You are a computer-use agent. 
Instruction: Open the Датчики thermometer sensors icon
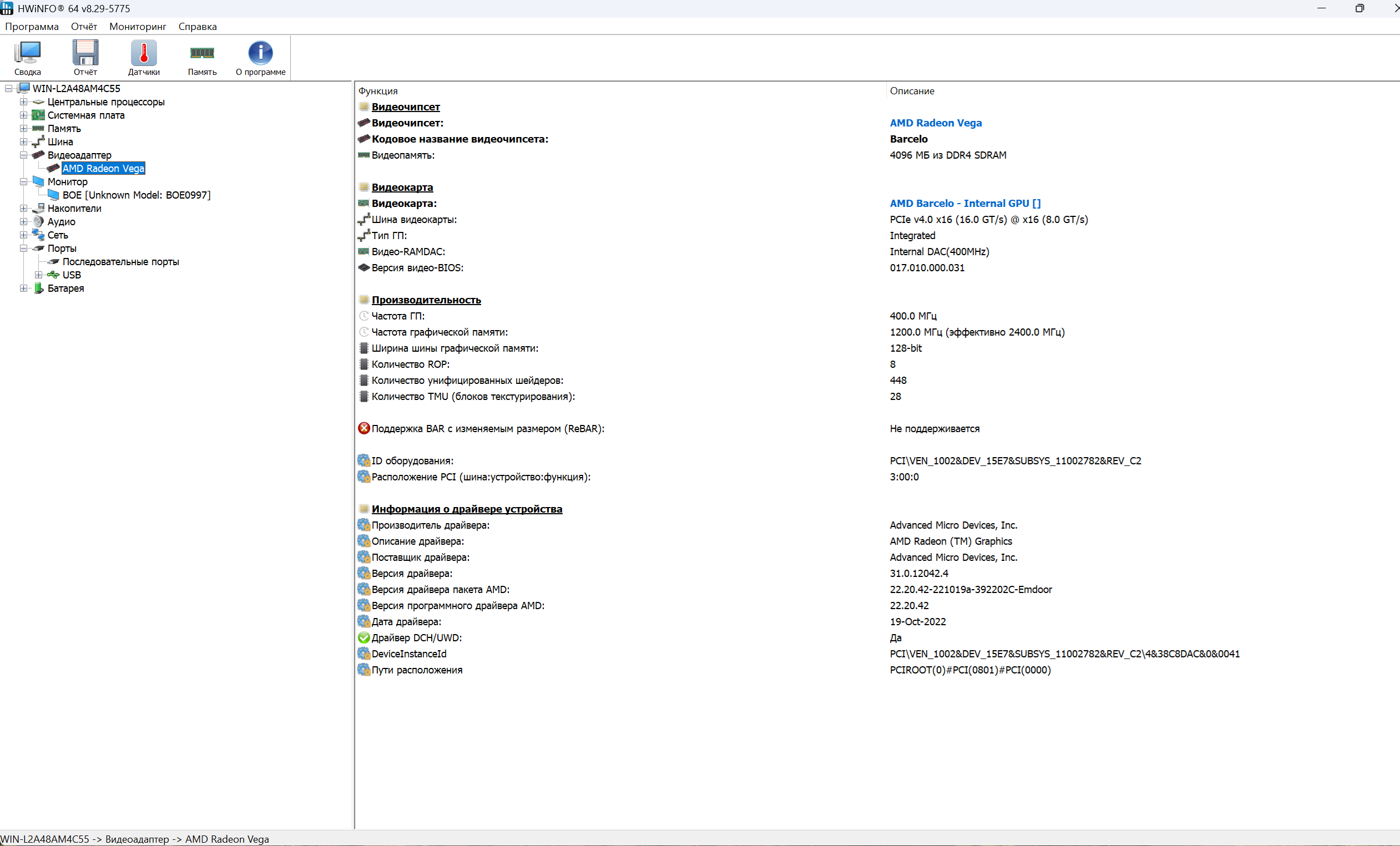[144, 53]
